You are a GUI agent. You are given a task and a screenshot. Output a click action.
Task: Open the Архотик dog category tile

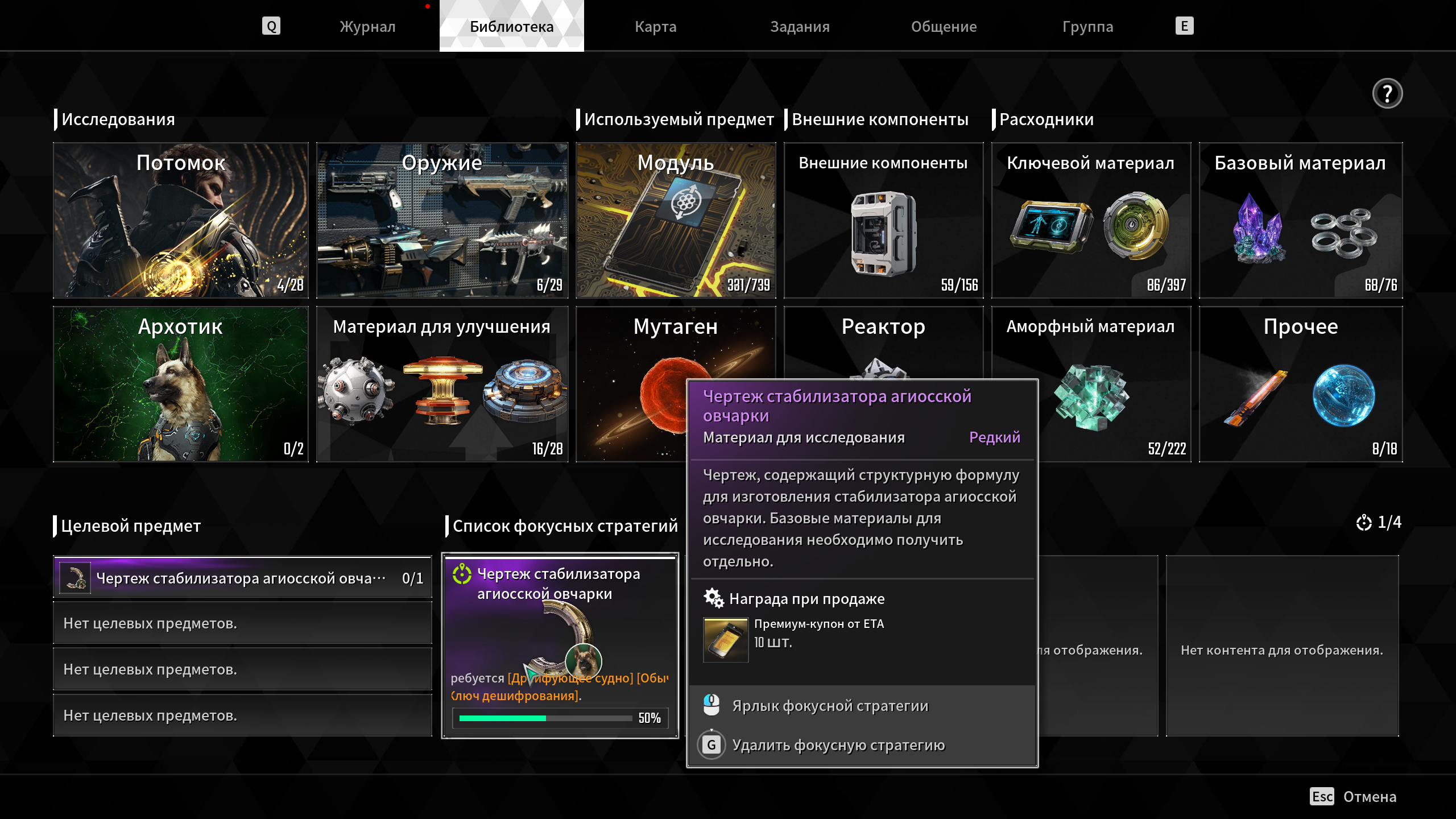pos(181,384)
